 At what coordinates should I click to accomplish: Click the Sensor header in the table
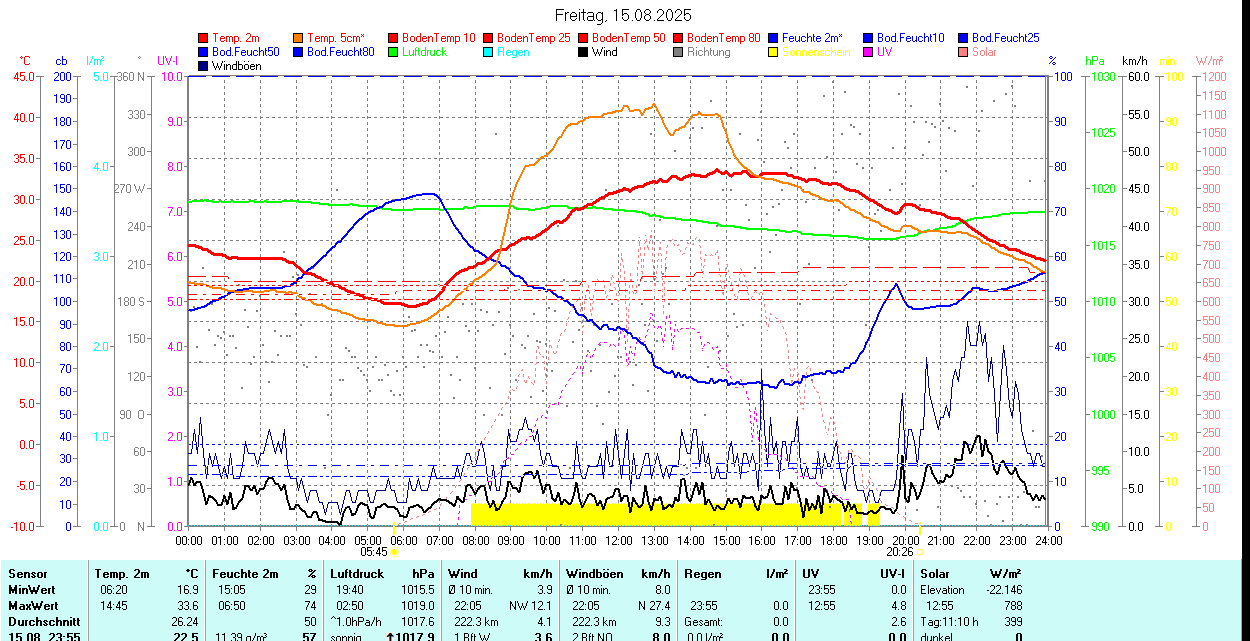pyautogui.click(x=27, y=574)
